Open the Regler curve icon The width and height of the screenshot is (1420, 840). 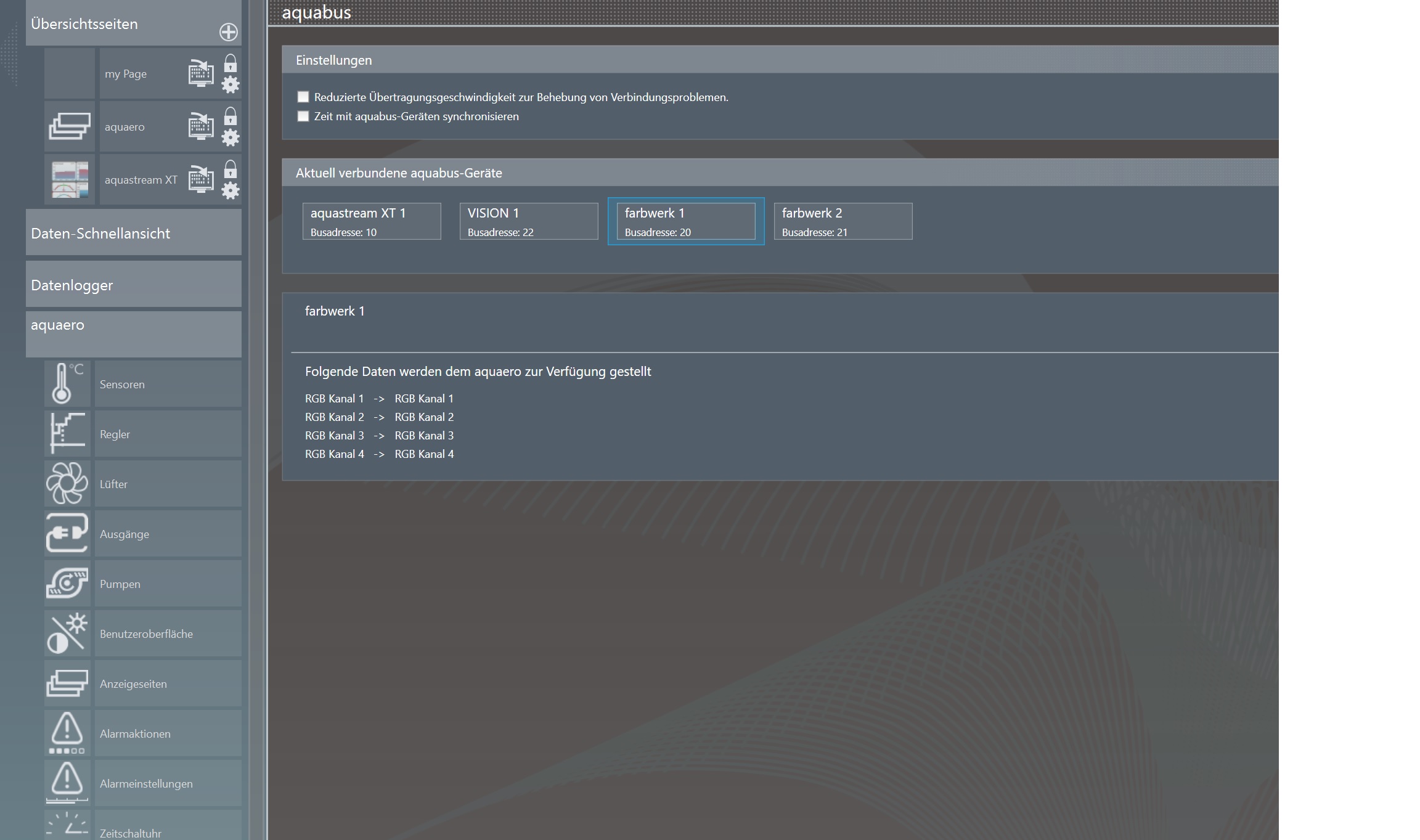(x=67, y=433)
